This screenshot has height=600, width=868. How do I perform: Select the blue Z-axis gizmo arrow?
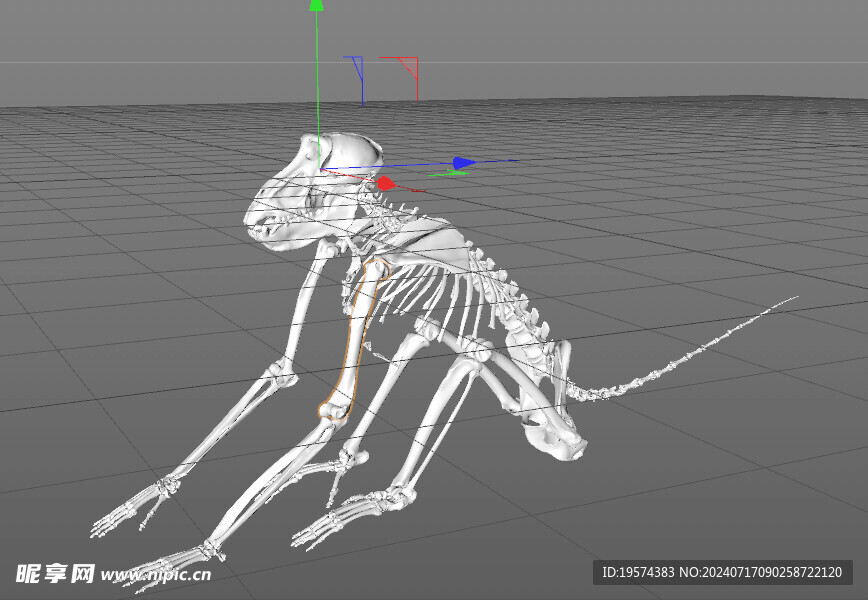462,160
